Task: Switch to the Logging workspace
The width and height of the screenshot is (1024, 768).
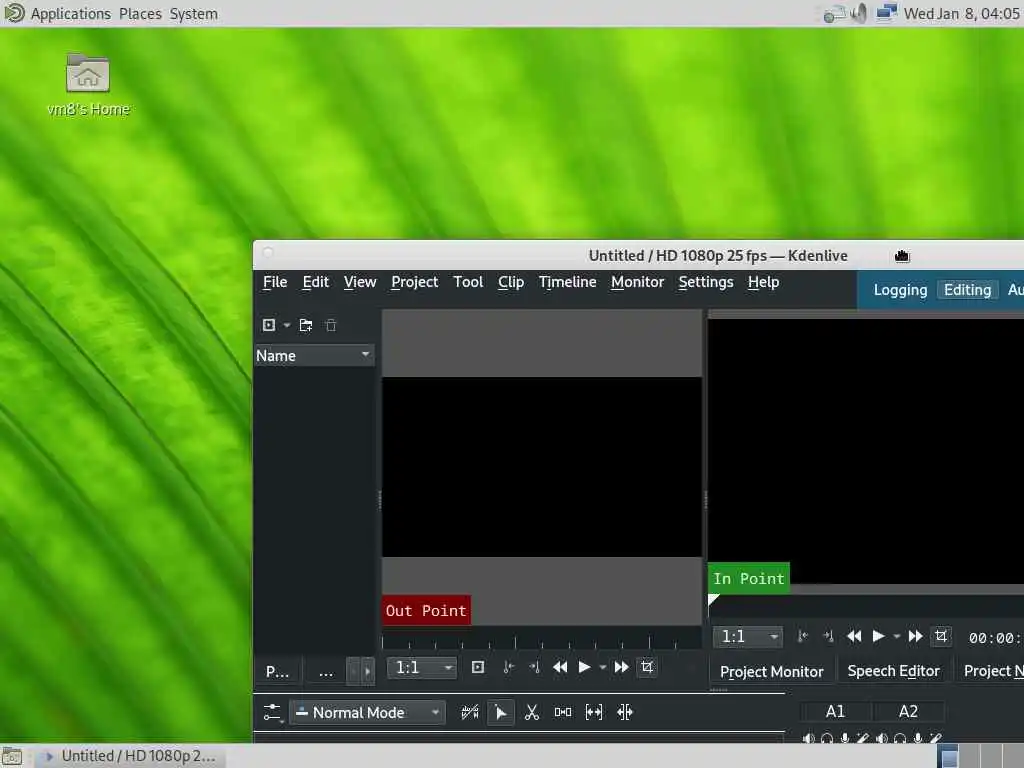Action: [x=901, y=290]
